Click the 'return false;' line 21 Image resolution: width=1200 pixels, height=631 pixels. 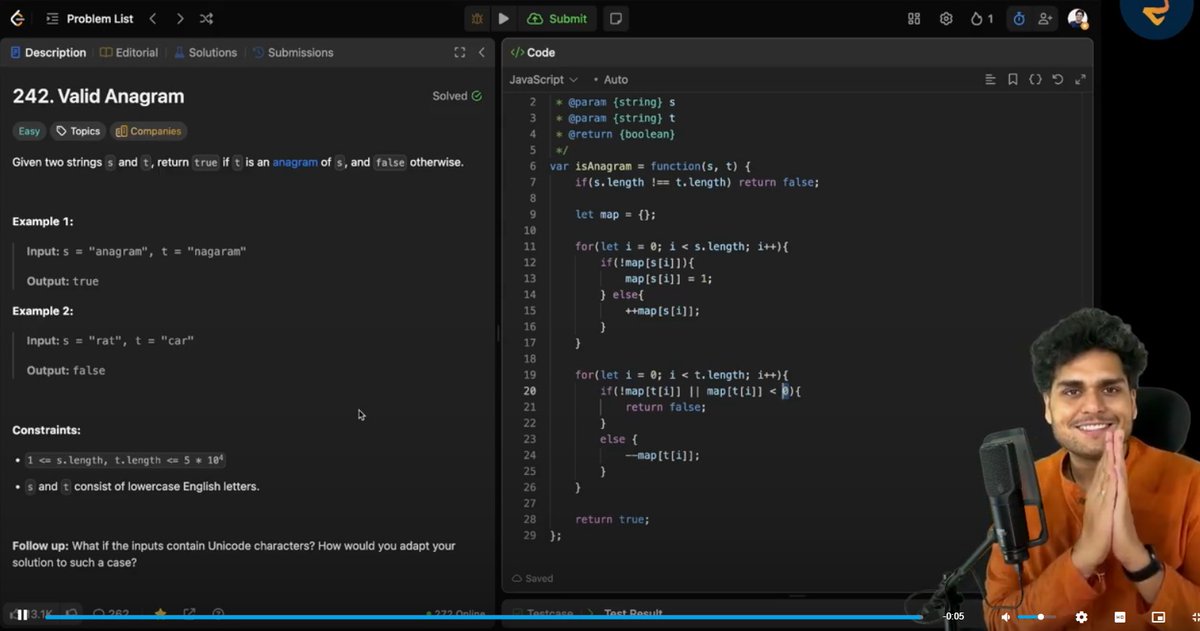[x=666, y=407]
